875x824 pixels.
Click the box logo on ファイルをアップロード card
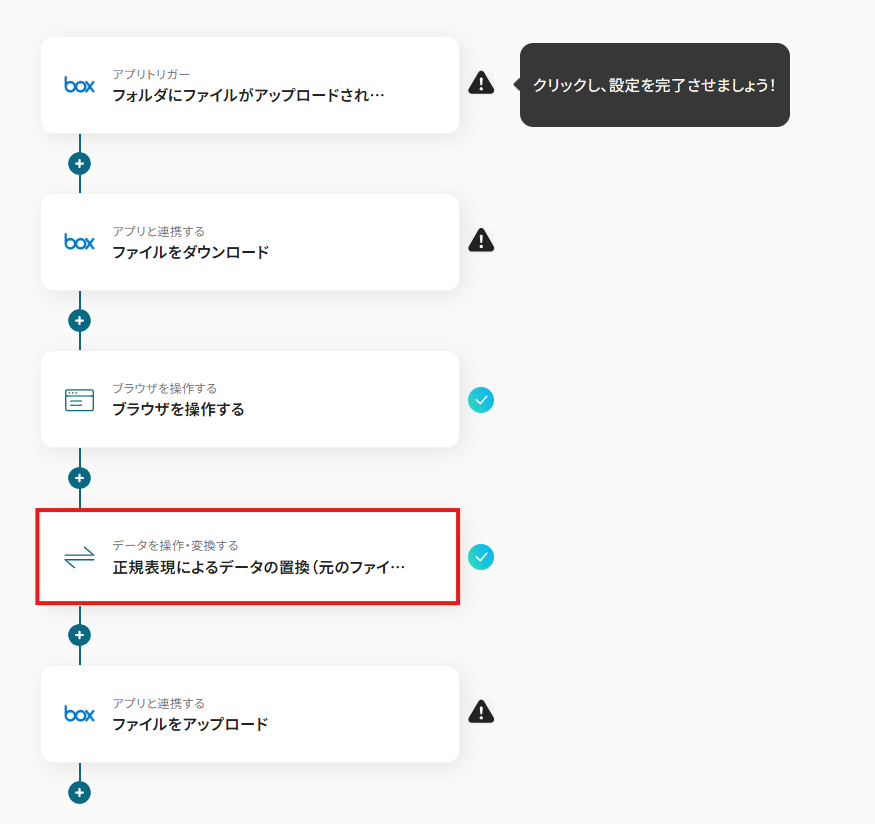pyautogui.click(x=79, y=714)
